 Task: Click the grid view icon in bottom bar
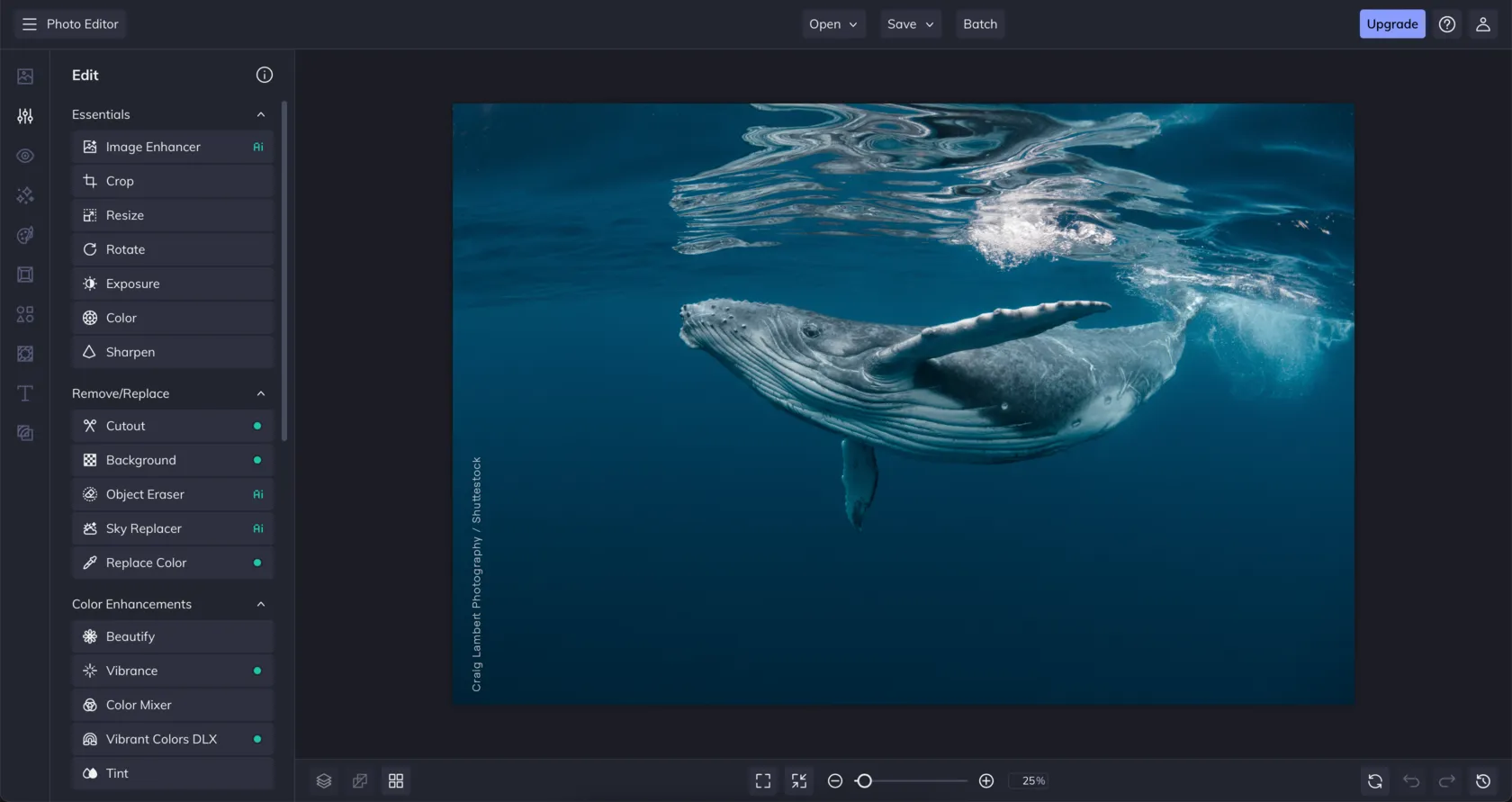[x=396, y=781]
